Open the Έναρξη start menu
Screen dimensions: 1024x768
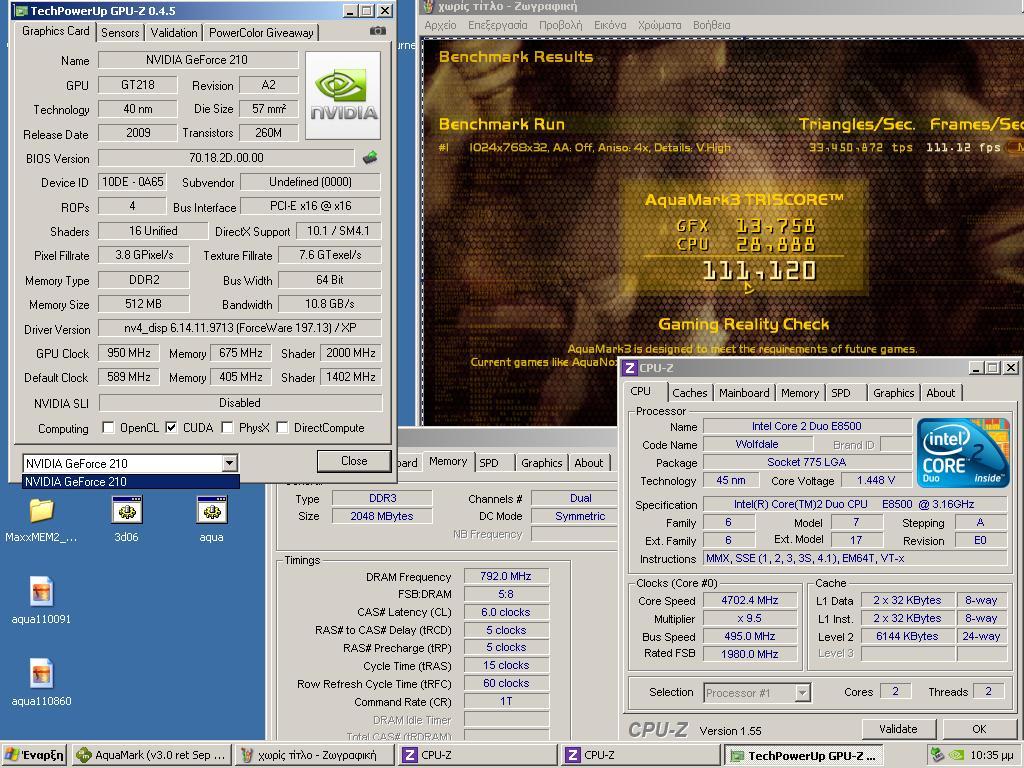(34, 755)
